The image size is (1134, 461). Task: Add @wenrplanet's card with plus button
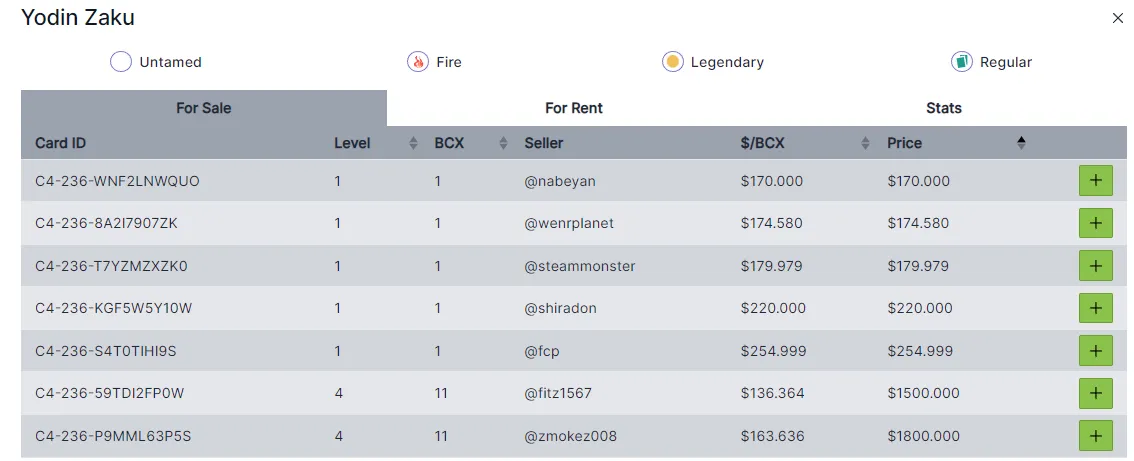click(x=1095, y=224)
